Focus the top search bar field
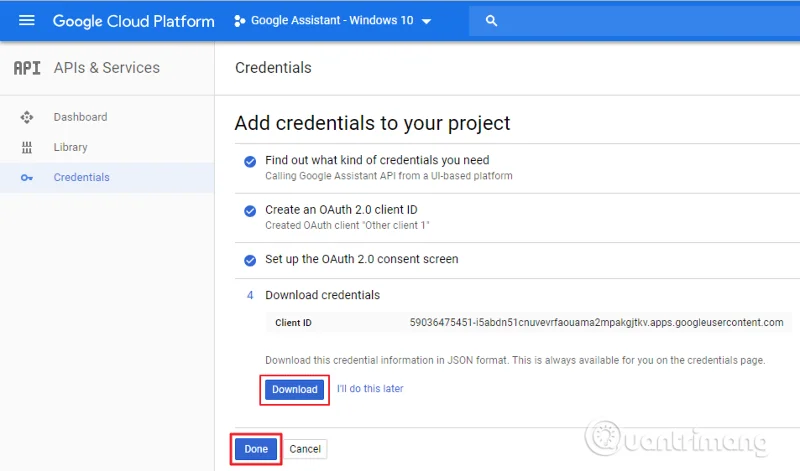 tap(634, 21)
